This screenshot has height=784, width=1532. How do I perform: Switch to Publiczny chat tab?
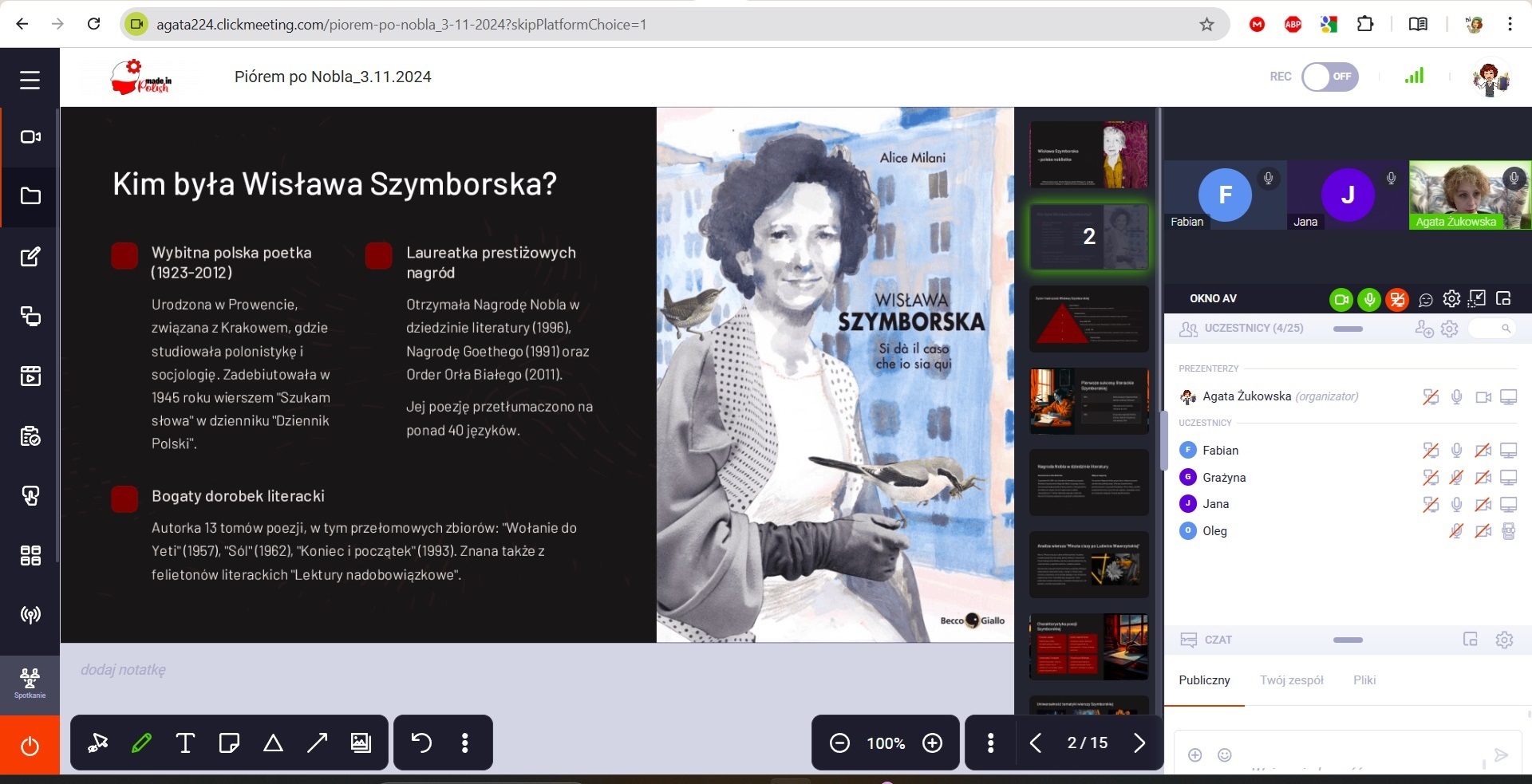click(1204, 680)
